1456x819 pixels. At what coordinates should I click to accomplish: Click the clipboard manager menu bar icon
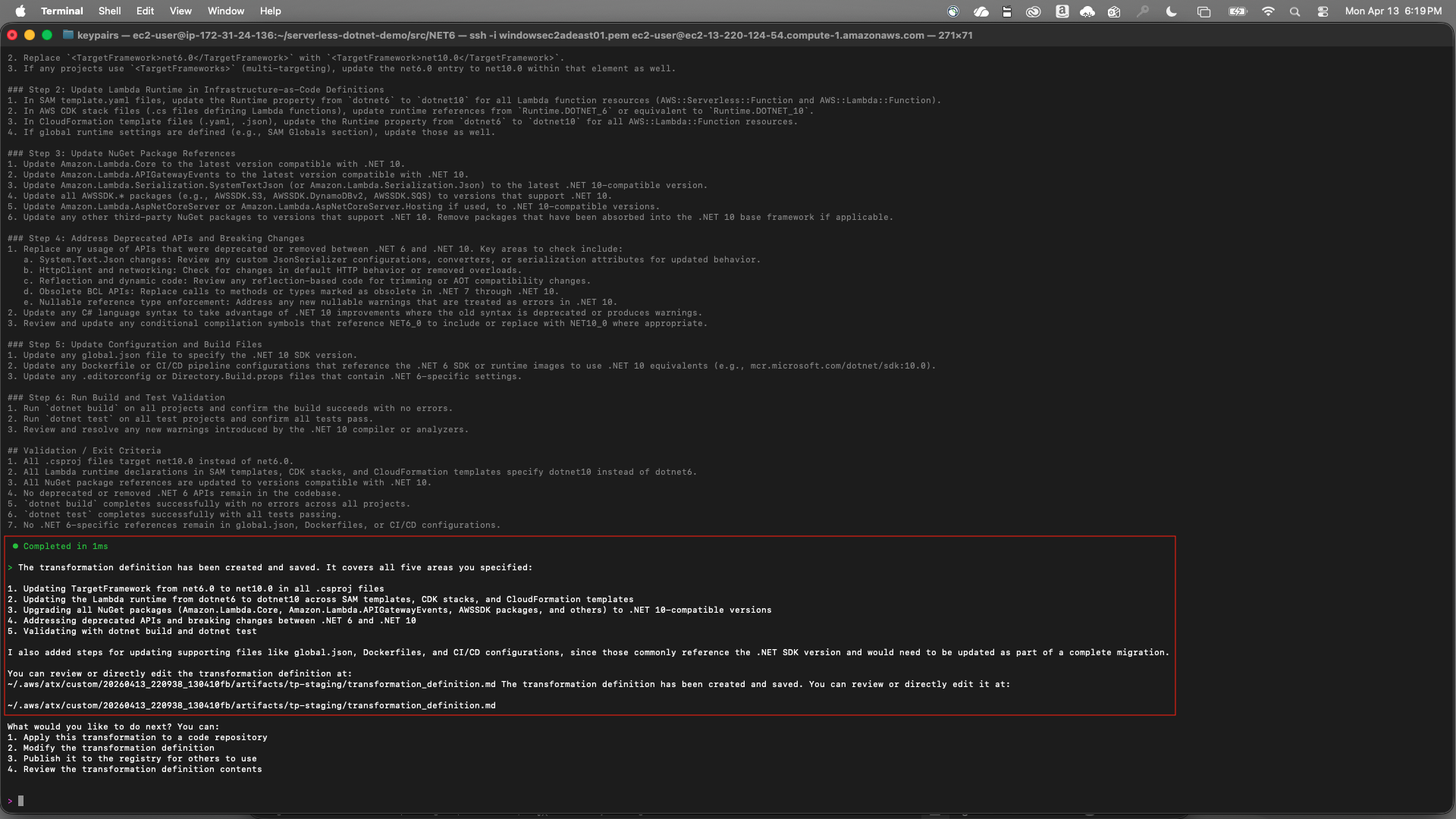1007,11
